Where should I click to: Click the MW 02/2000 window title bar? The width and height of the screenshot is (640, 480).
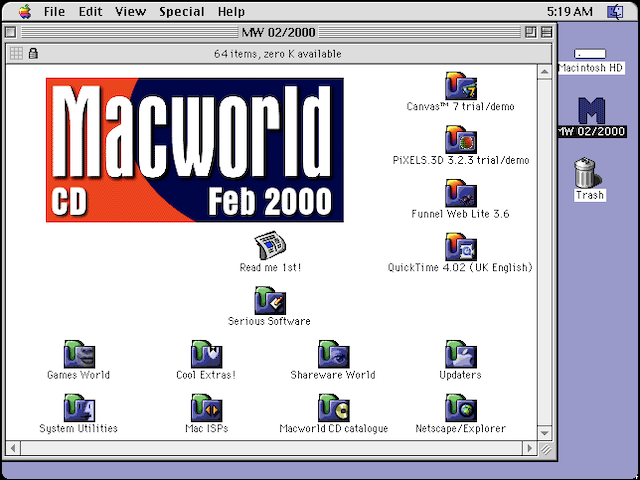[x=278, y=32]
